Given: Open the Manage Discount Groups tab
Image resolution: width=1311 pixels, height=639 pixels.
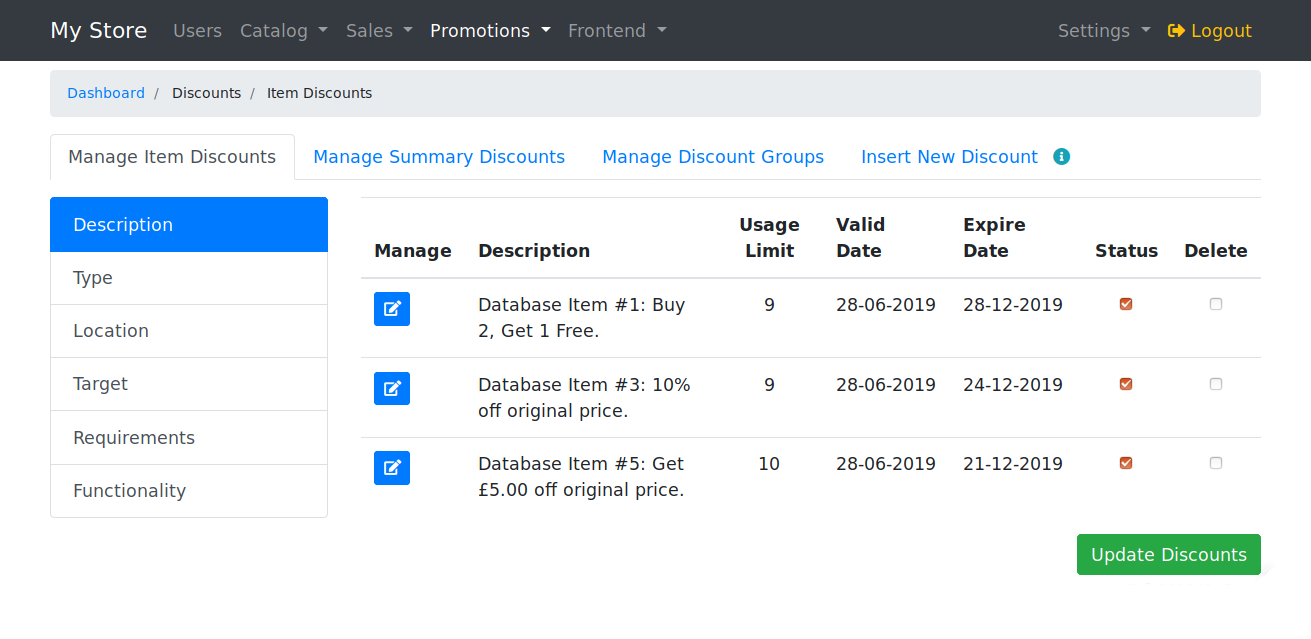Looking at the screenshot, I should click(713, 157).
